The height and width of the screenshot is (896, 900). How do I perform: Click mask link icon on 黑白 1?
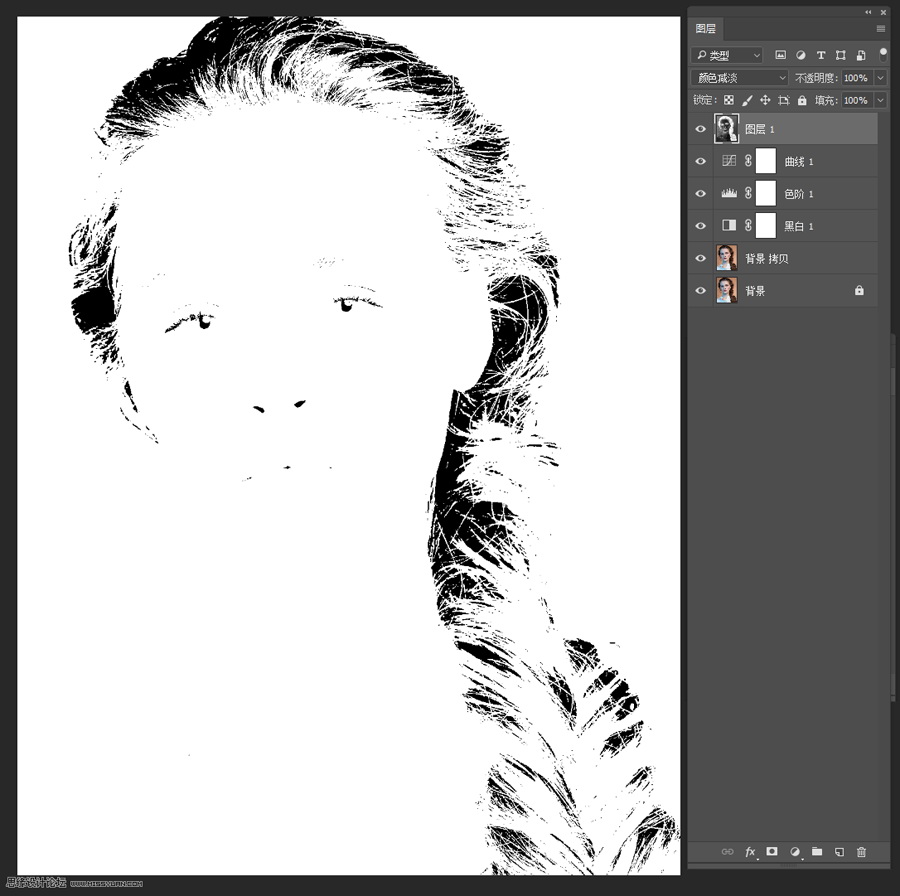[x=748, y=226]
